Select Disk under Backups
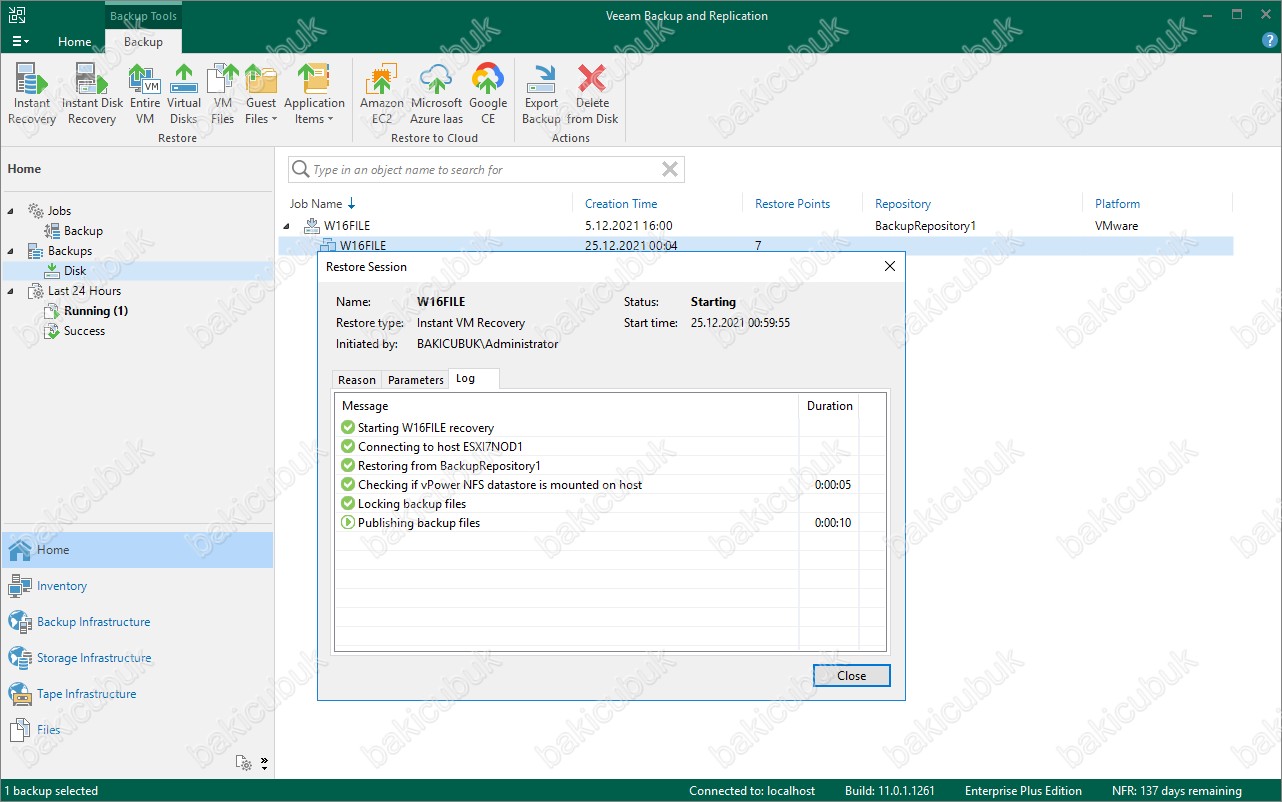The image size is (1282, 802). 75,271
